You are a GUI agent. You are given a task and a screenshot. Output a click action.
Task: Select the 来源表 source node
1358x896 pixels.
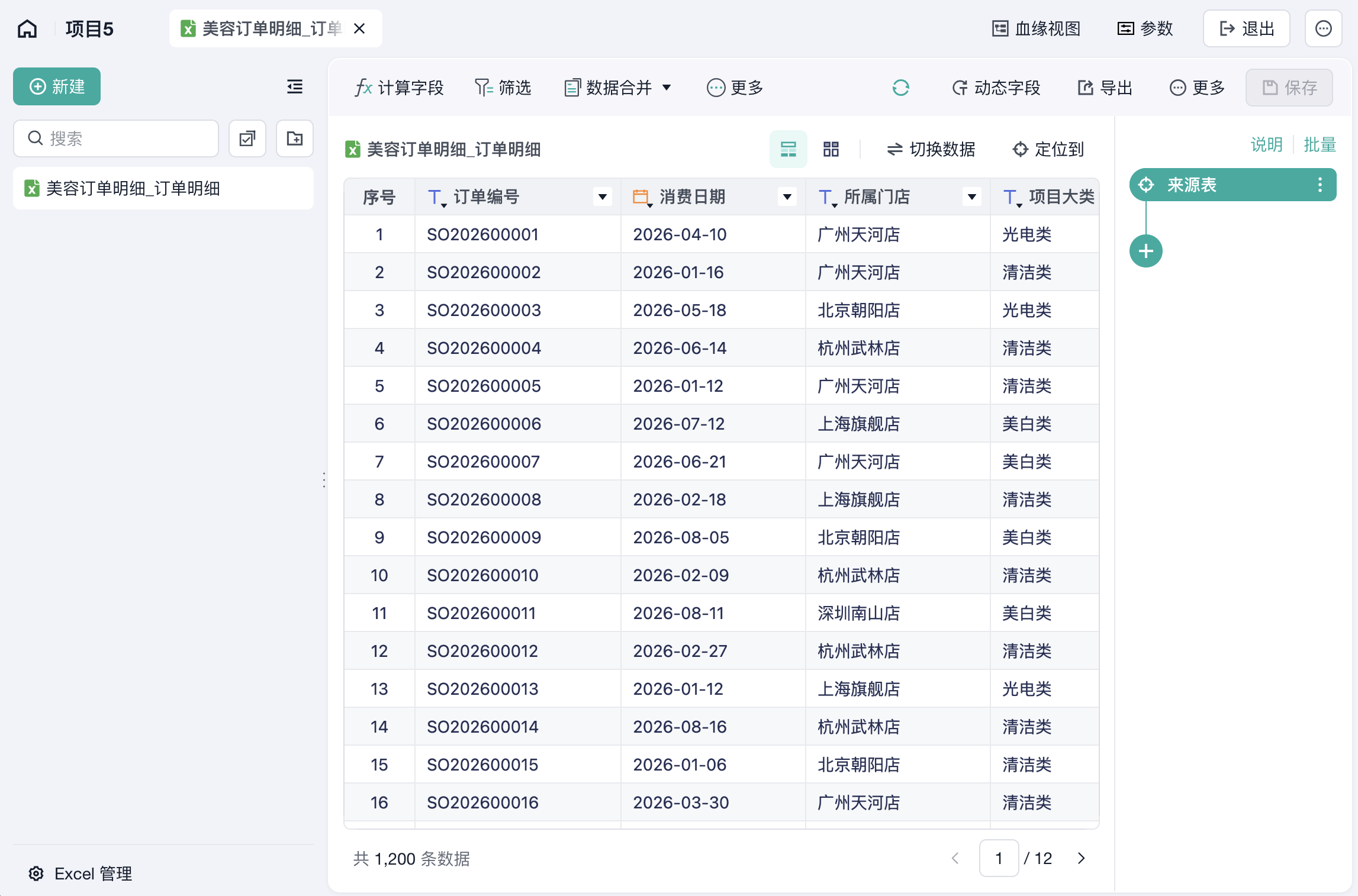(1233, 185)
